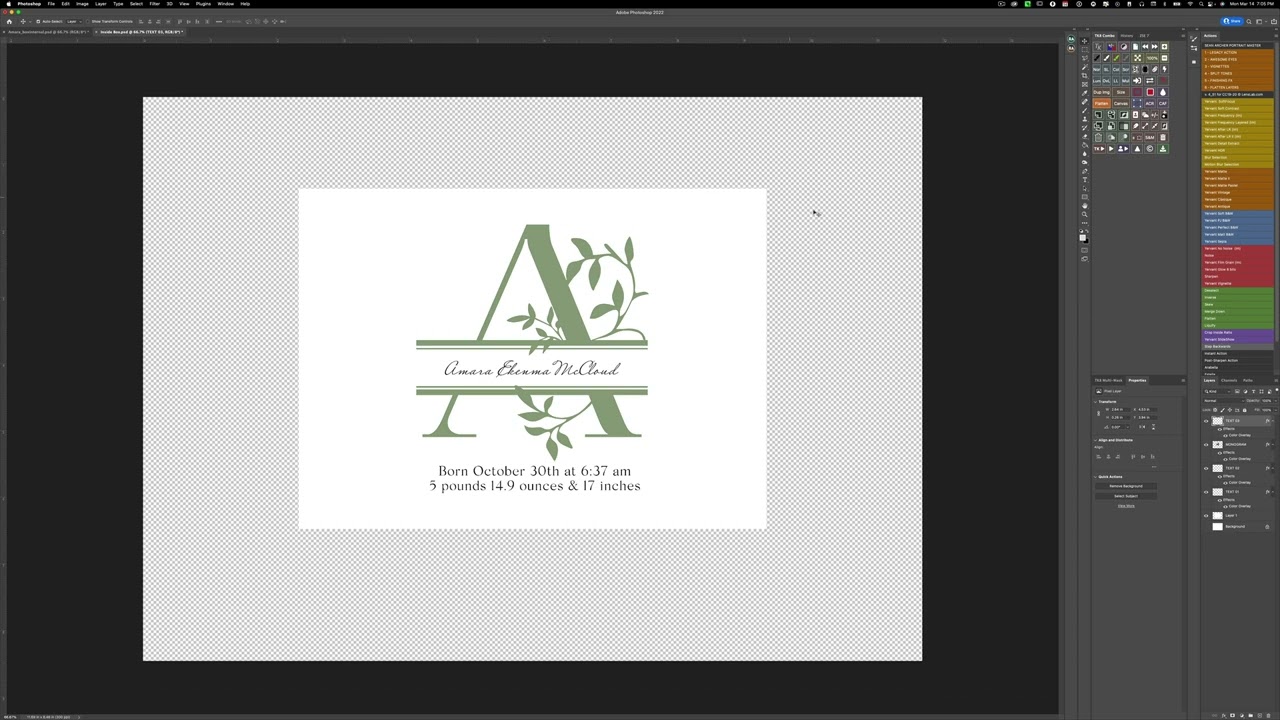Image resolution: width=1280 pixels, height=720 pixels.
Task: Click the foreground color swatch
Action: tap(1082, 237)
